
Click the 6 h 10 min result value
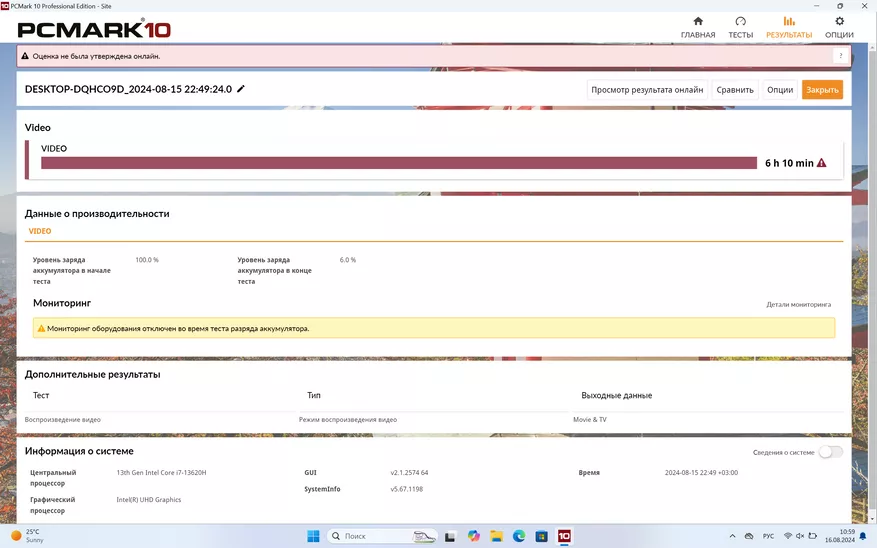click(x=789, y=163)
